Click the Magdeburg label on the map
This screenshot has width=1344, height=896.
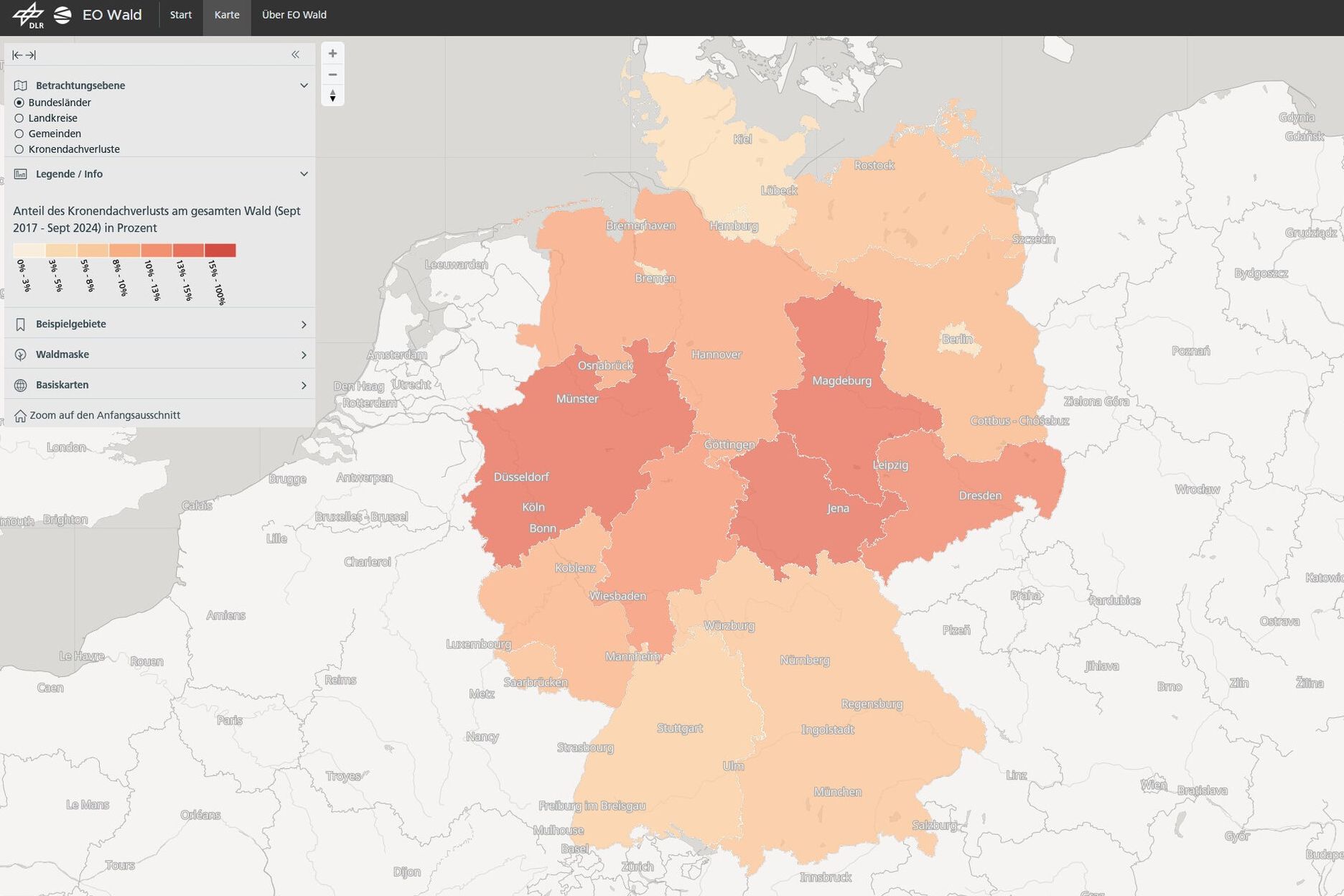tap(841, 381)
